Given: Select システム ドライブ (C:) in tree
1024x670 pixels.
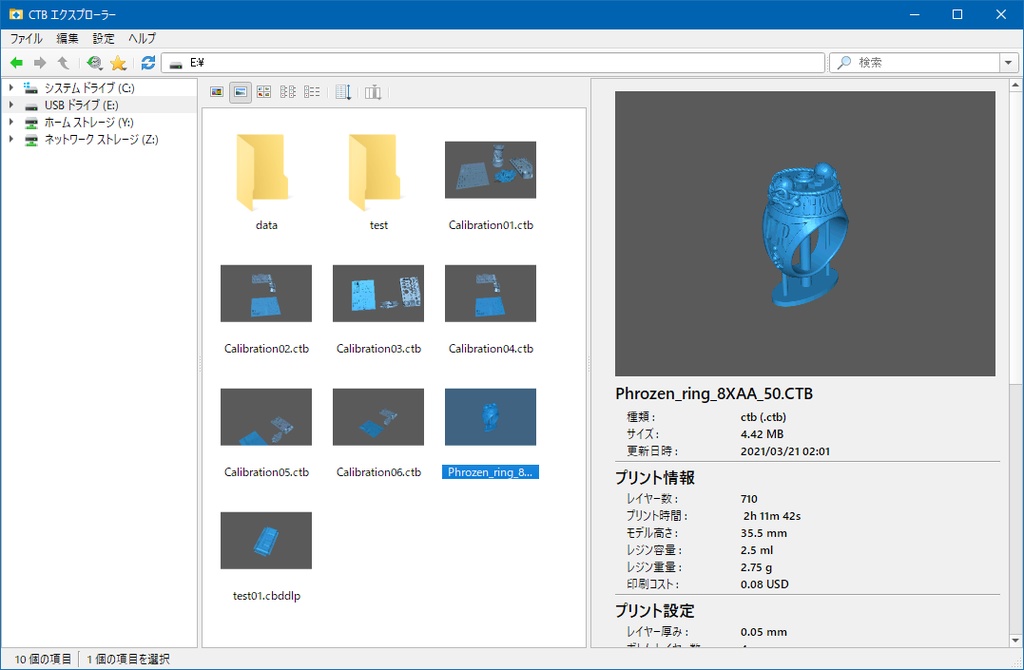Looking at the screenshot, I should point(89,88).
